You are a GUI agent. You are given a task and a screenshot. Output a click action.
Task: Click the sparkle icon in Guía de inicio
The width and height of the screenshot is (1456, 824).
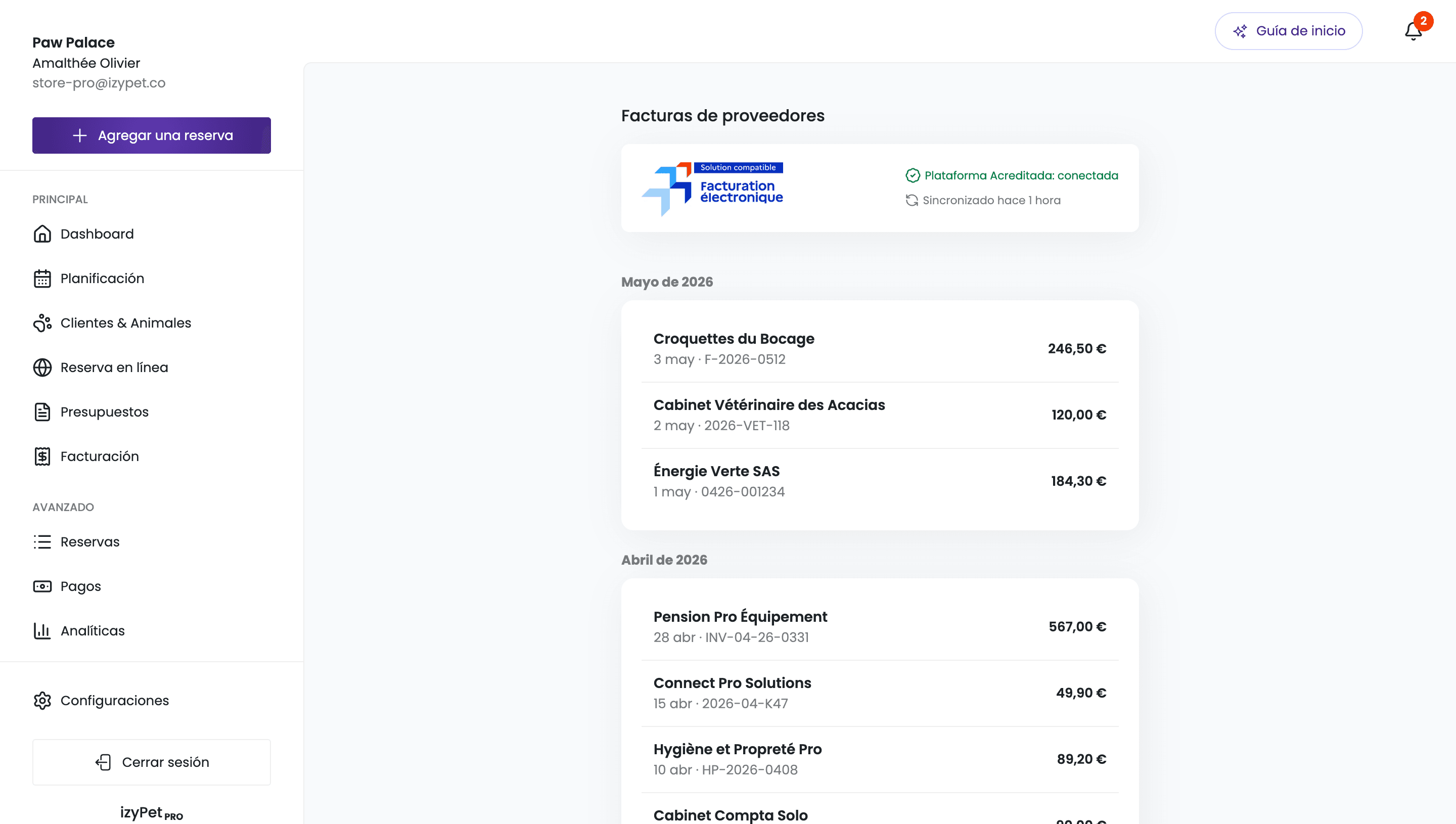(1240, 31)
